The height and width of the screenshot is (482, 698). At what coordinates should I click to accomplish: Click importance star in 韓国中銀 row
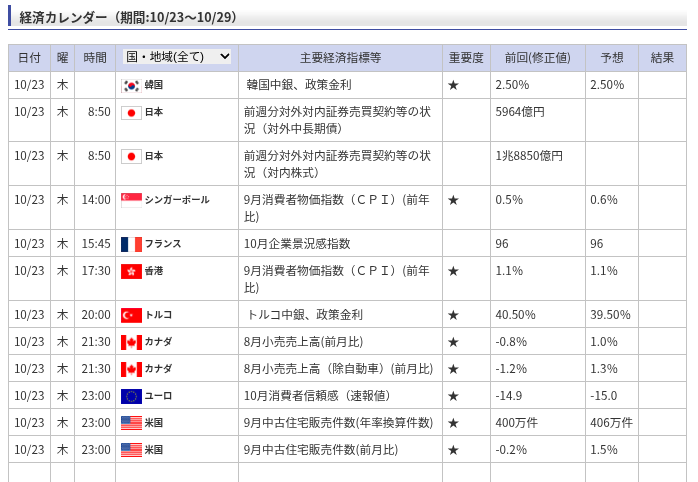pos(453,85)
